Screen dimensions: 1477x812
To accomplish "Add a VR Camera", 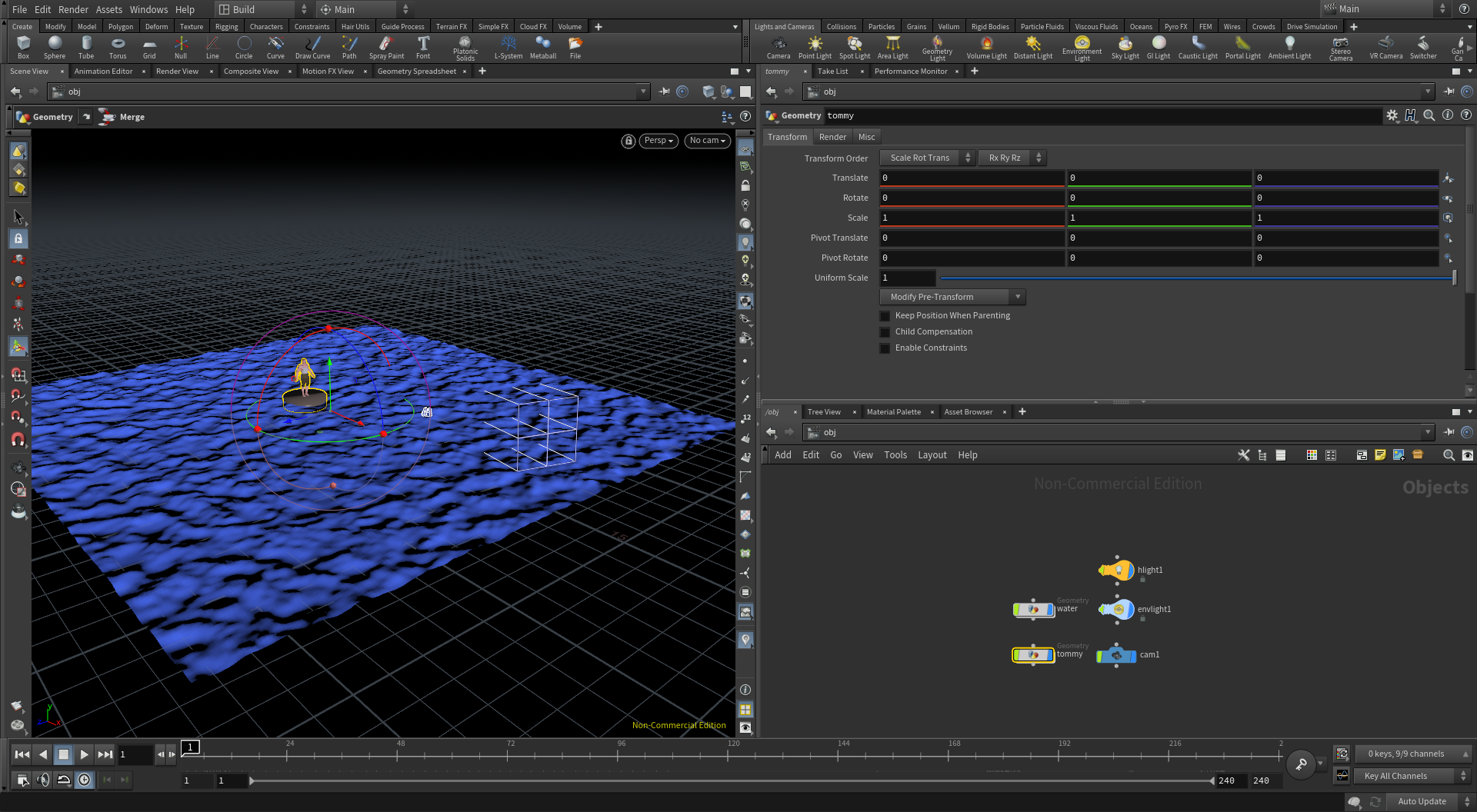I will (x=1386, y=47).
